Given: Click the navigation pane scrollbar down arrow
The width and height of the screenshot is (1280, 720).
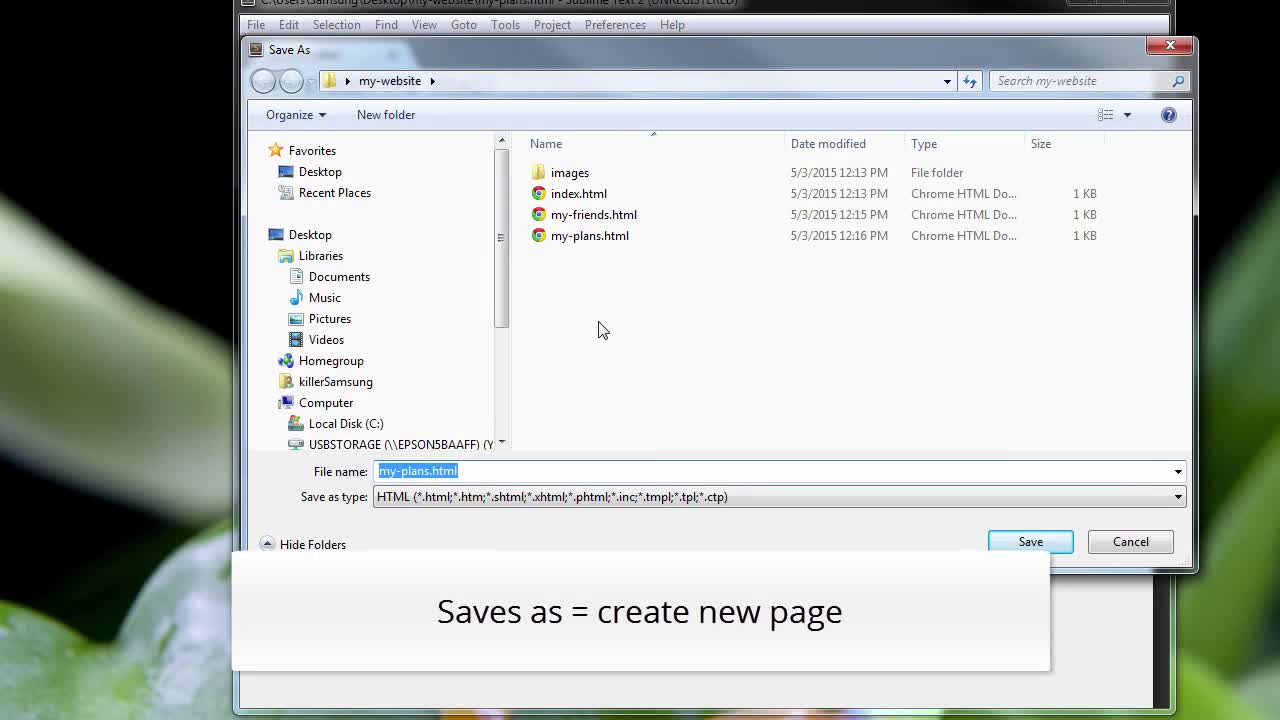Looking at the screenshot, I should click(x=502, y=443).
